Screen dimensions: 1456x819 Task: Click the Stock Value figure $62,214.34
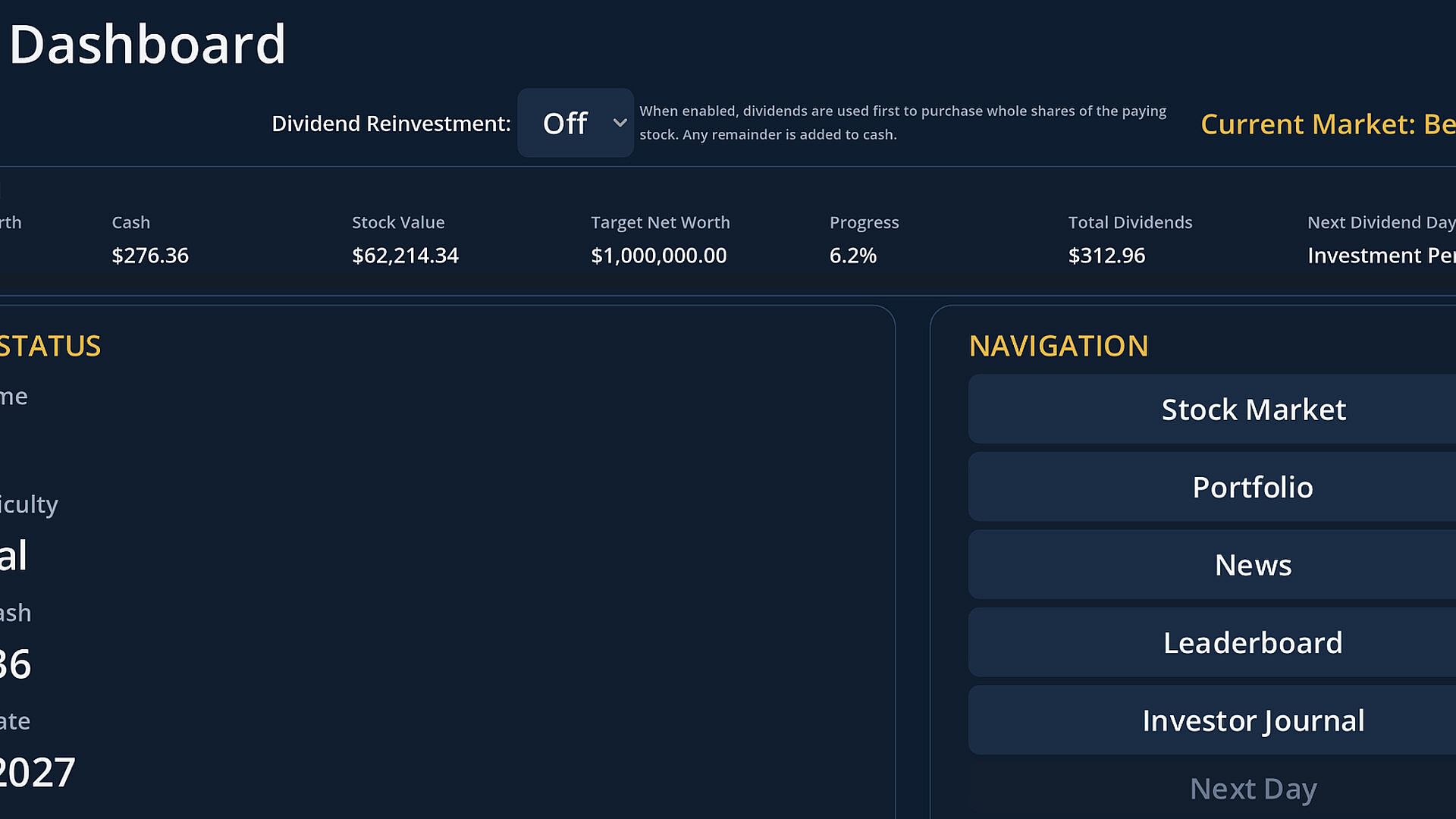pos(405,256)
